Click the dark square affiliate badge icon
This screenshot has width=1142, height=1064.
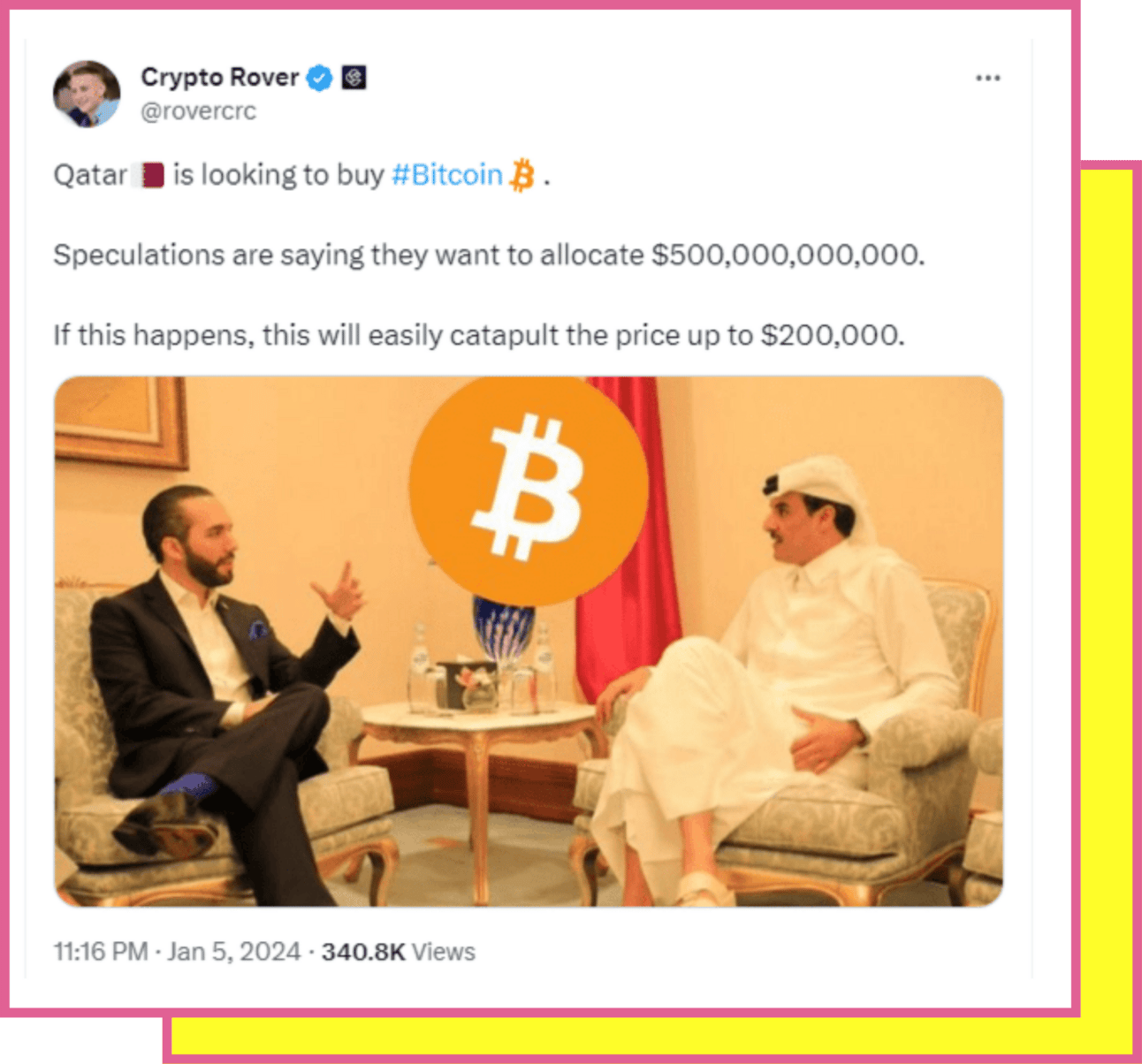coord(354,78)
